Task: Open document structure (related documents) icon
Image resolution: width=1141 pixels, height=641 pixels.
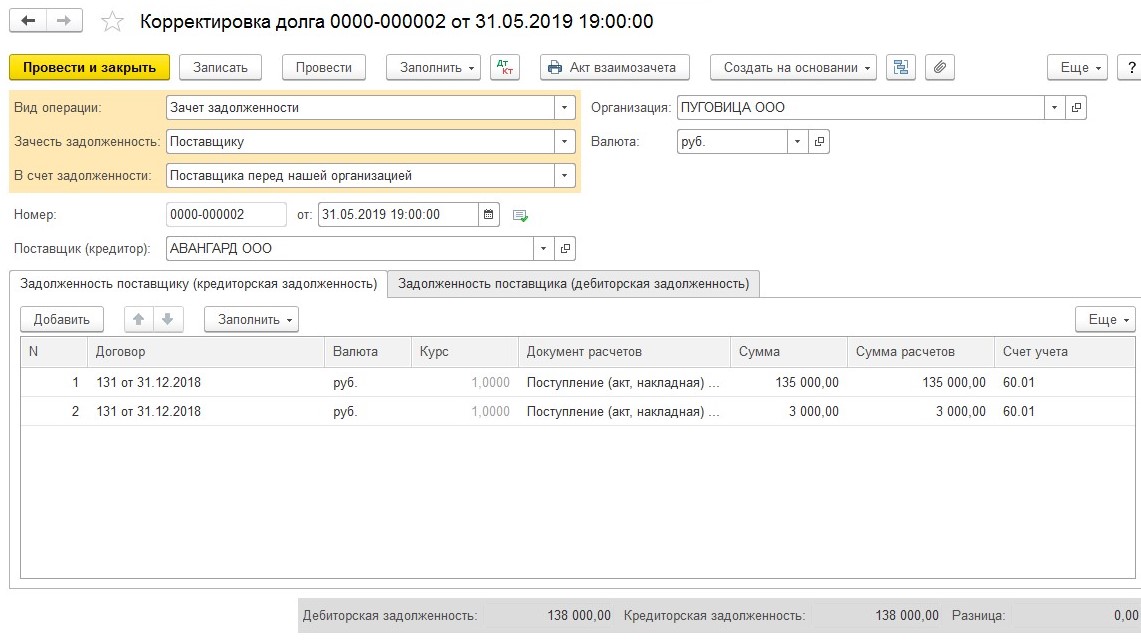Action: (902, 67)
